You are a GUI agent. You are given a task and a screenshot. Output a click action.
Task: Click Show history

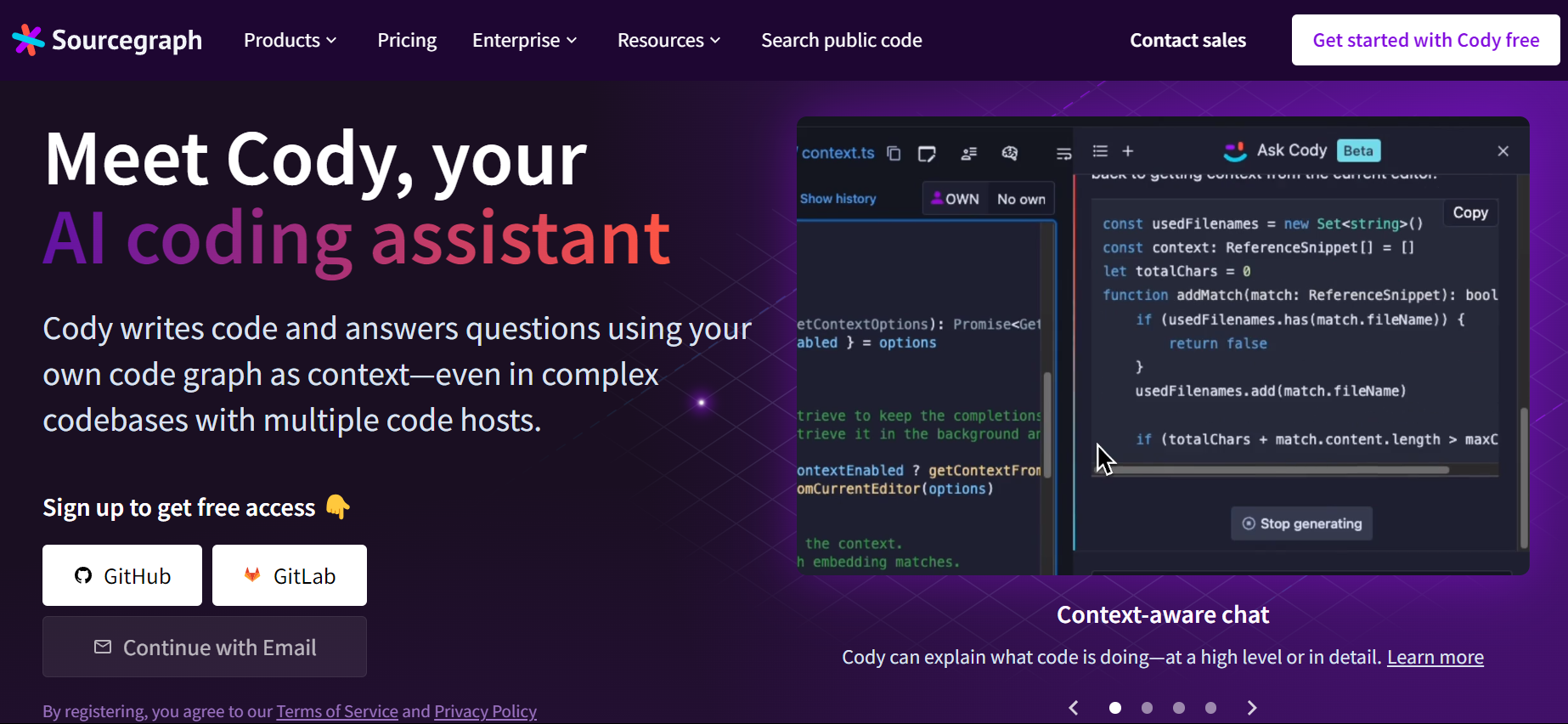click(838, 198)
